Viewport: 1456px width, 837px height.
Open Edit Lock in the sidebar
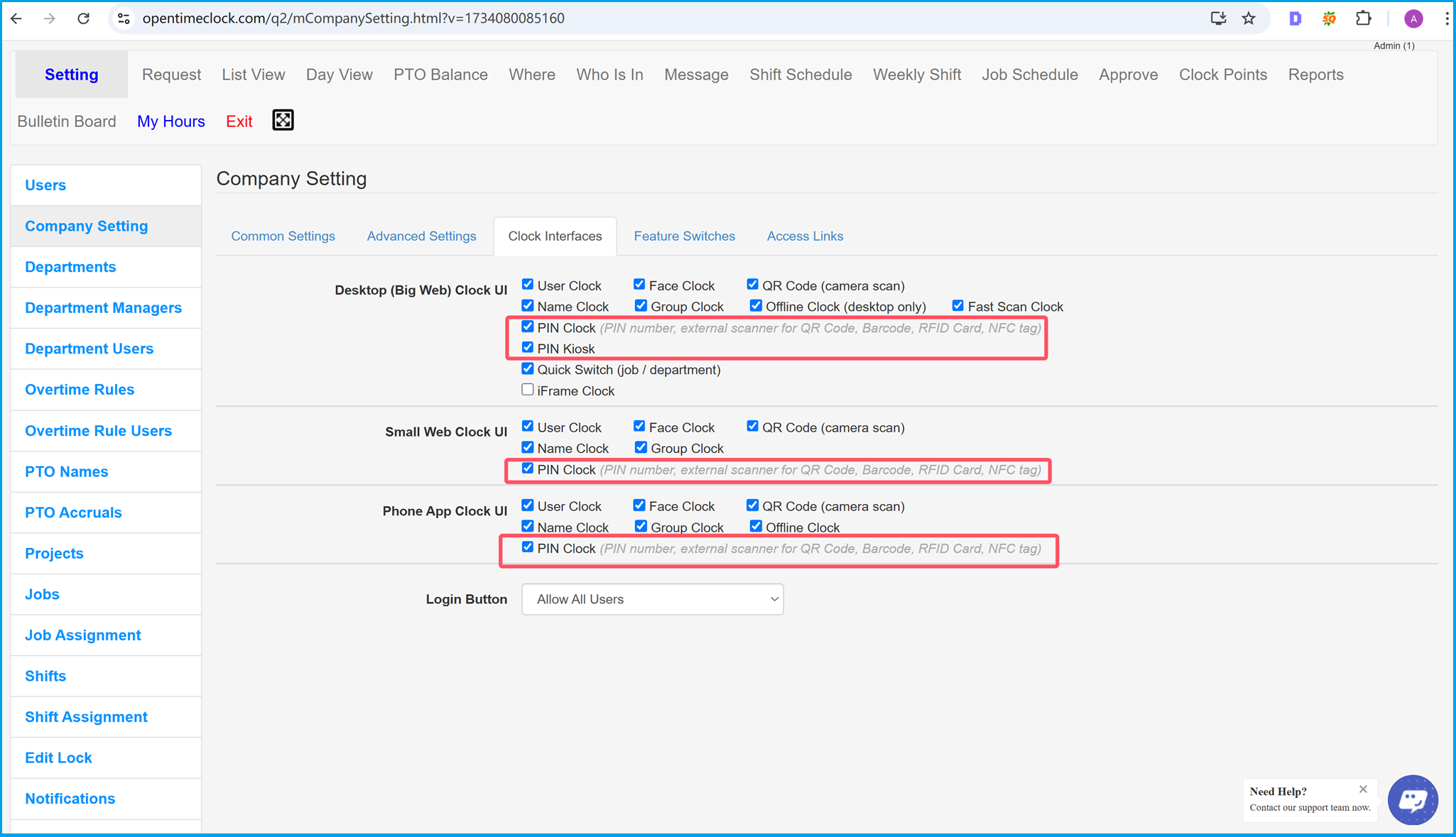coord(106,758)
